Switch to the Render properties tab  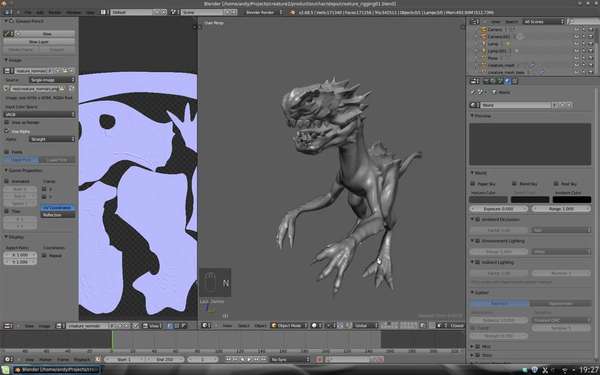click(487, 81)
